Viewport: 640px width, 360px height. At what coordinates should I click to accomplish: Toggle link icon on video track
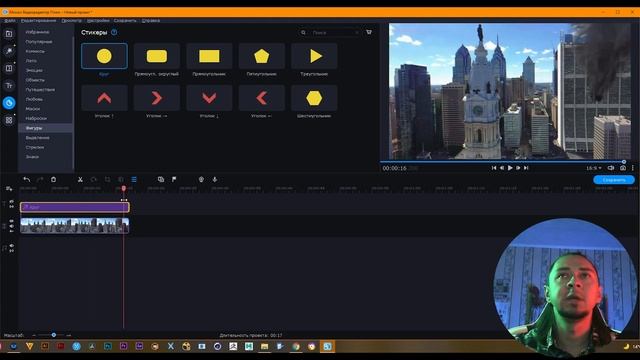click(x=11, y=231)
